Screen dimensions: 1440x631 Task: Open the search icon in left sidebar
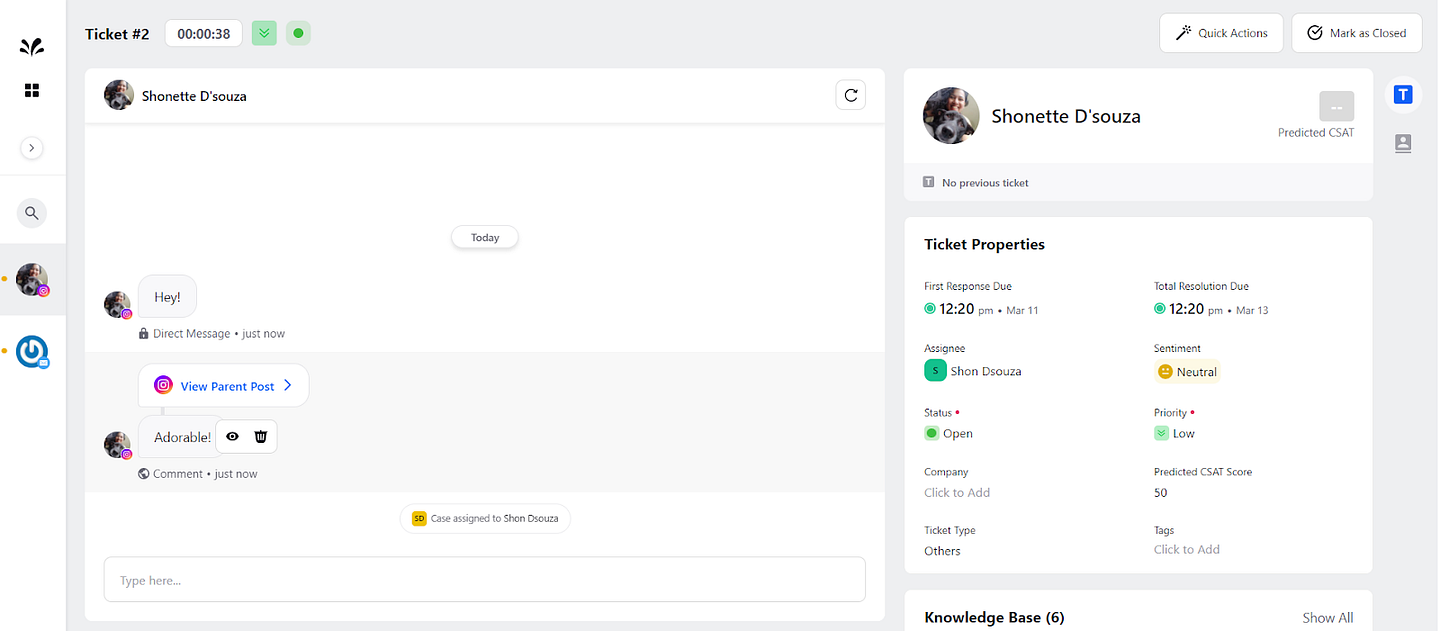click(32, 213)
